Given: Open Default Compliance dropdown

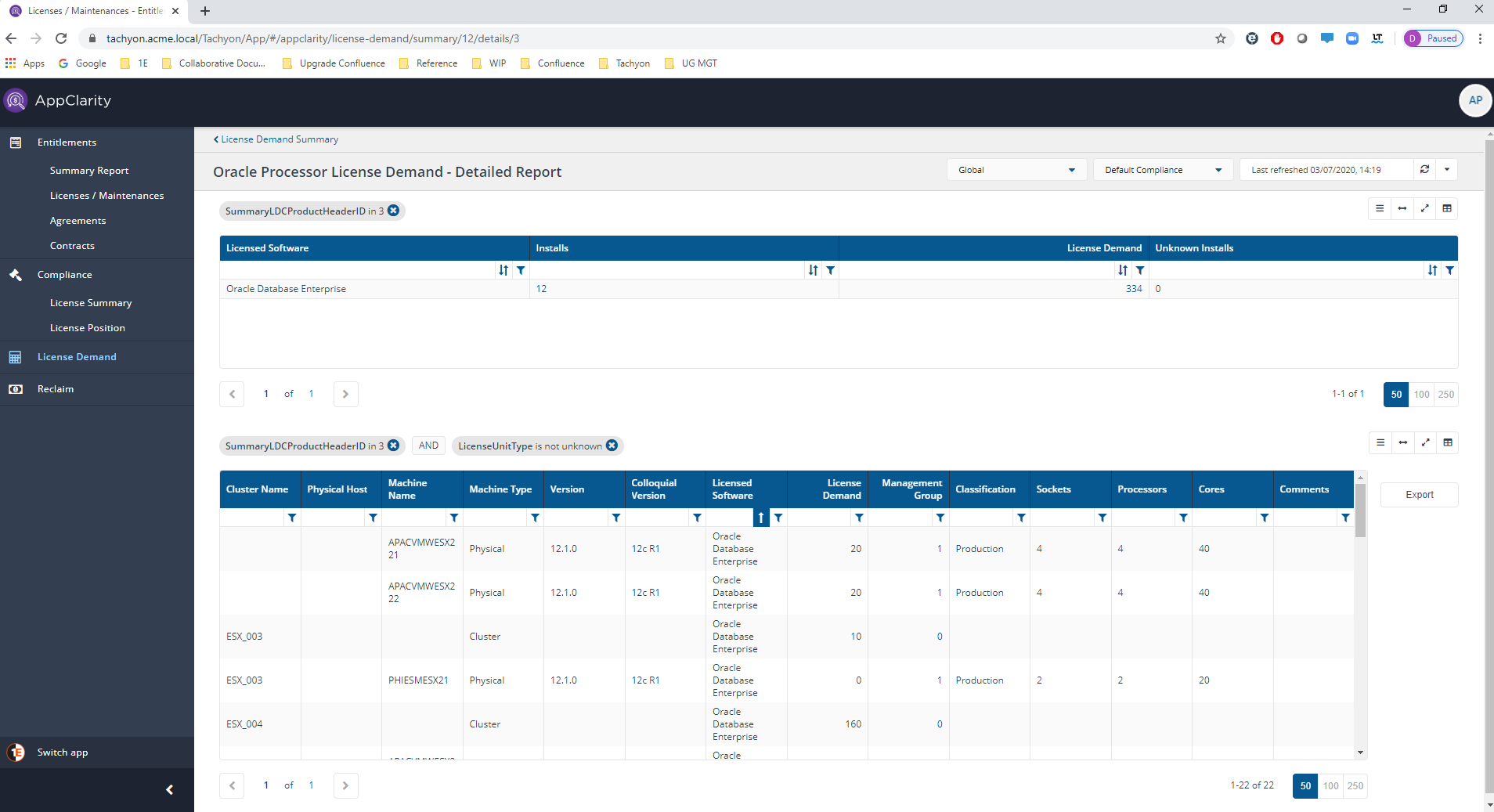Looking at the screenshot, I should [1163, 170].
